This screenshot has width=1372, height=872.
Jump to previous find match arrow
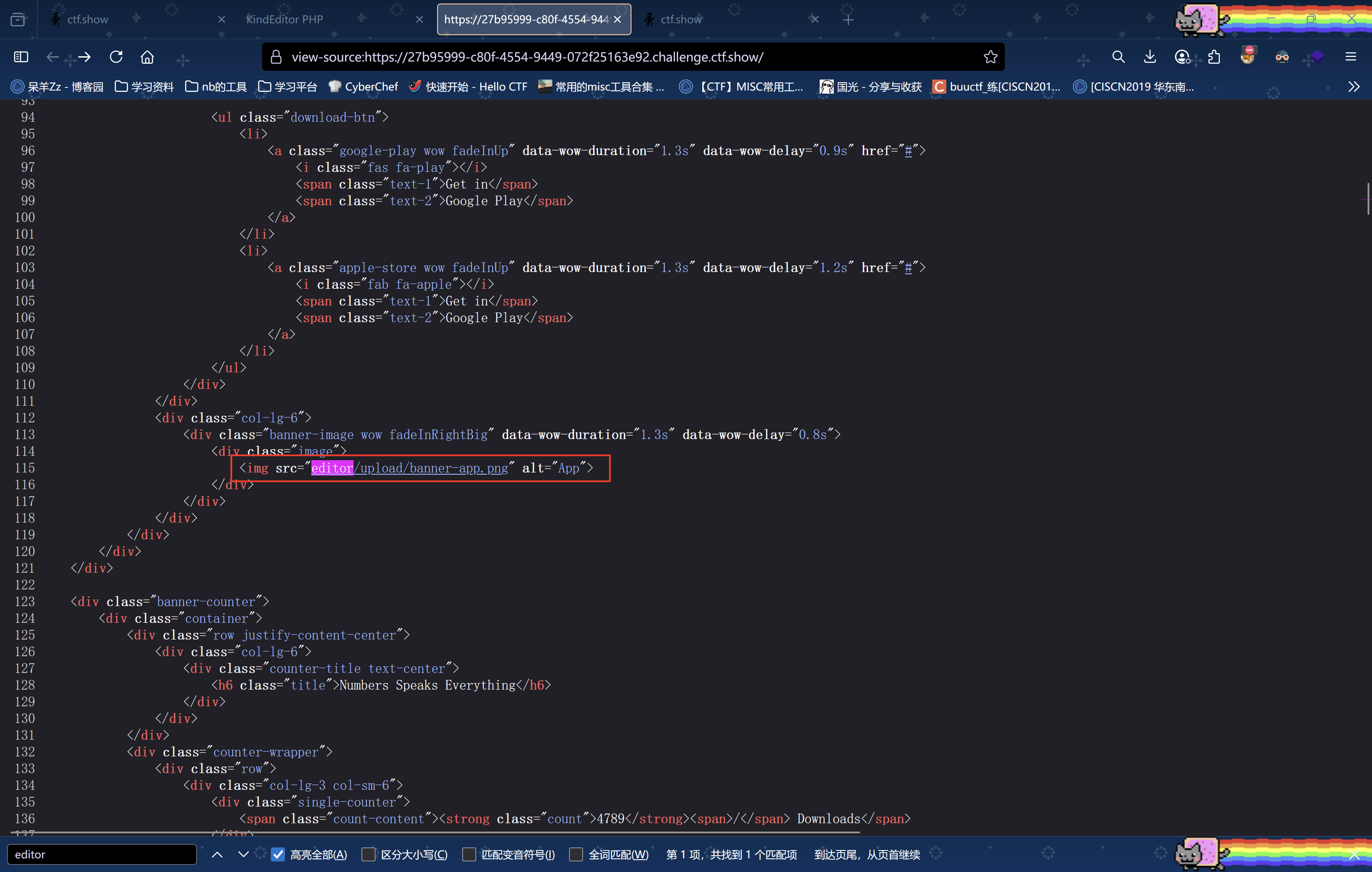[217, 854]
